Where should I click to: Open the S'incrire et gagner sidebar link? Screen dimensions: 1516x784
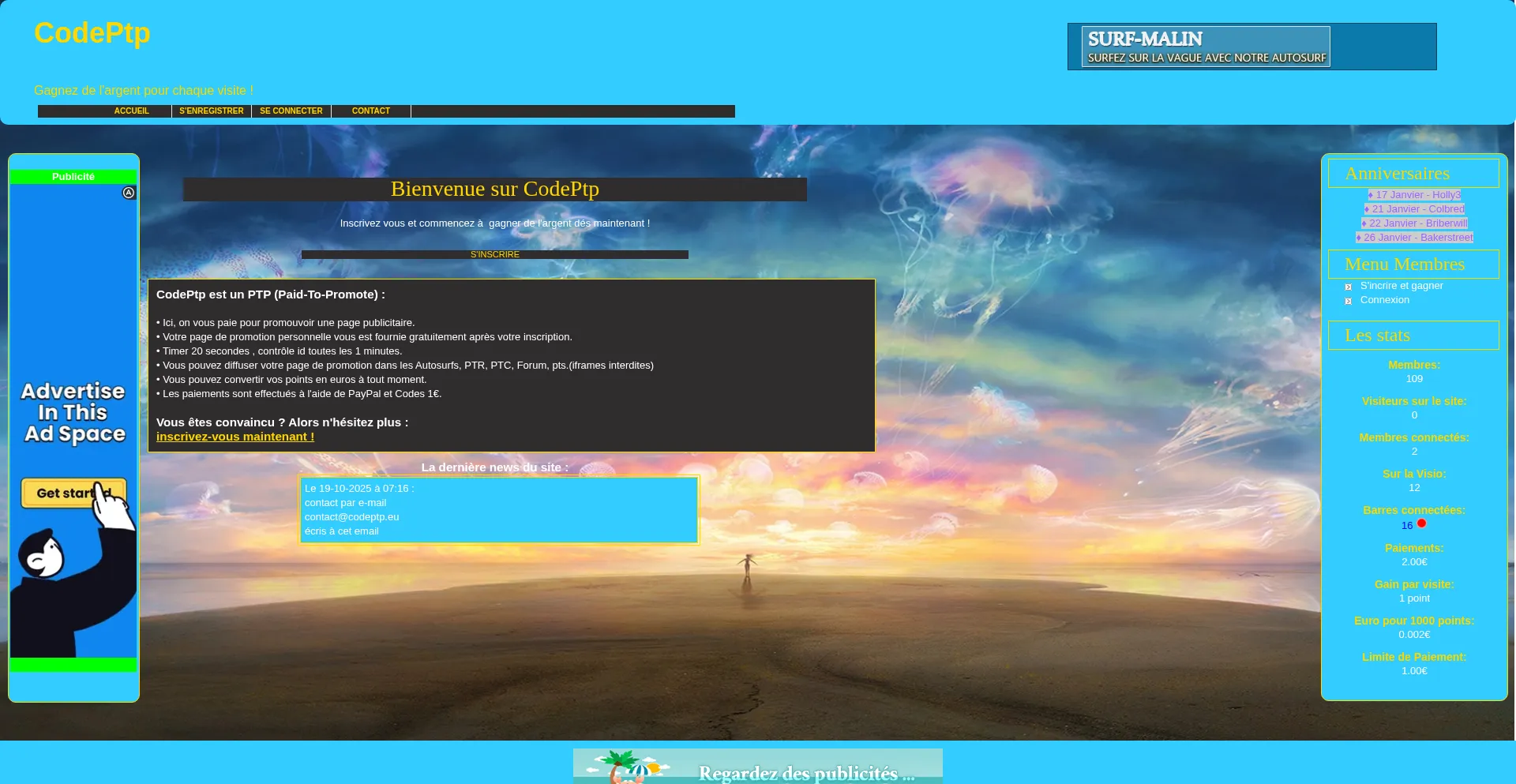click(x=1402, y=286)
